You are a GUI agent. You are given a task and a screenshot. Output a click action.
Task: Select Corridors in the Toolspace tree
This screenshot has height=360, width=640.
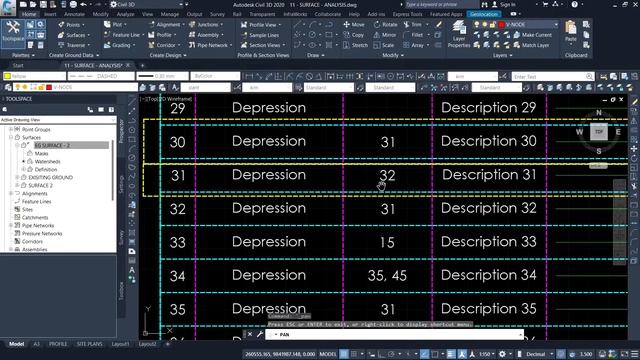32,242
